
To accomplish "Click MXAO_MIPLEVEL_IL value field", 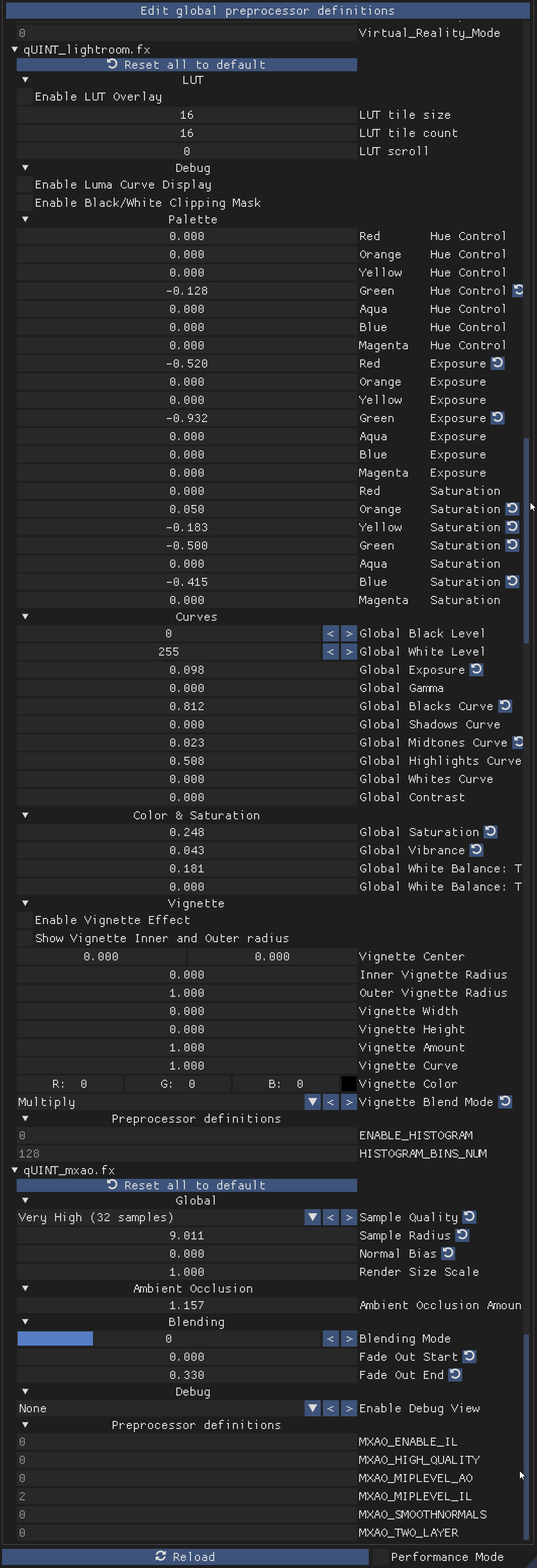I will click(187, 1496).
